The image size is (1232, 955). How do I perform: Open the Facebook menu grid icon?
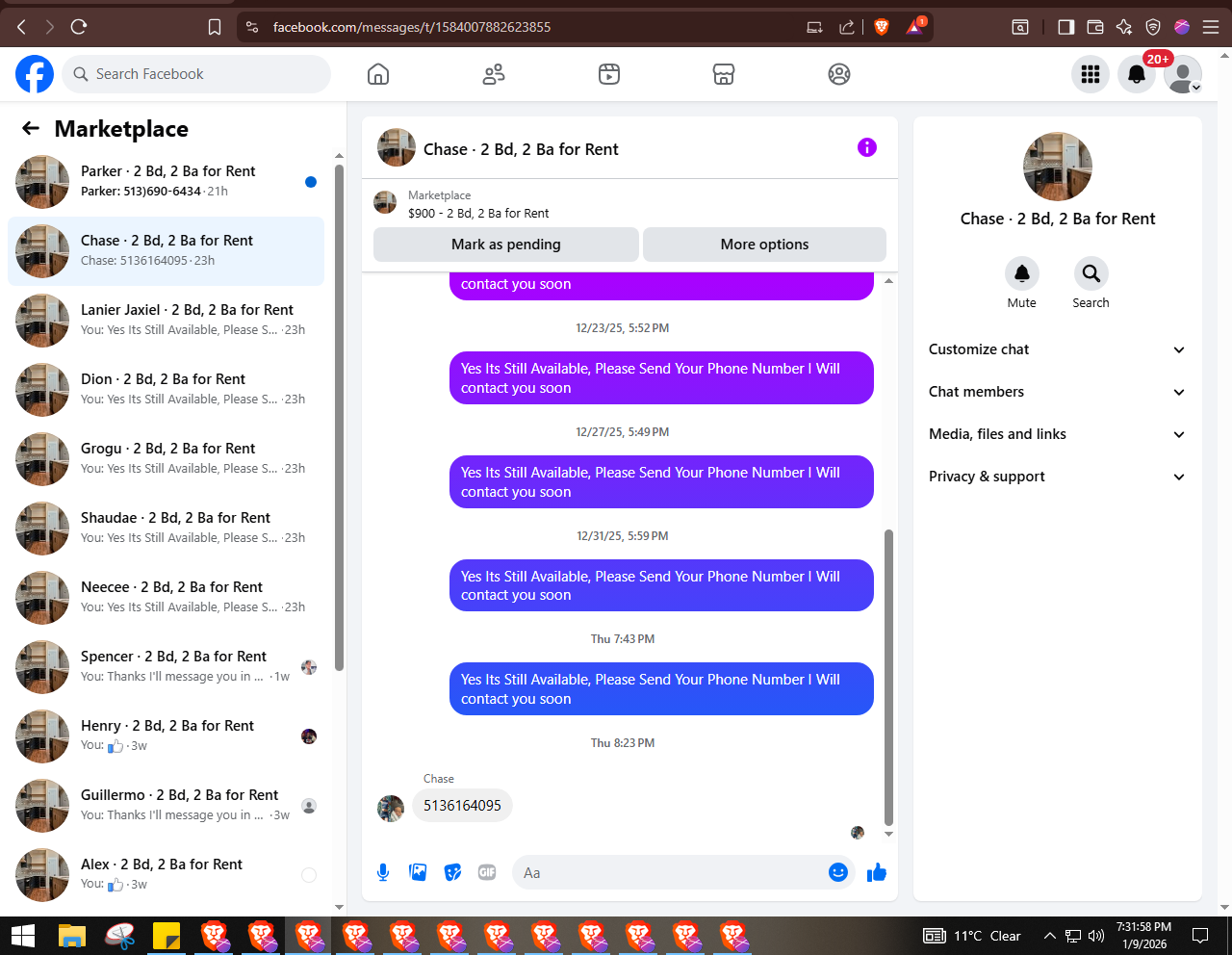point(1091,74)
